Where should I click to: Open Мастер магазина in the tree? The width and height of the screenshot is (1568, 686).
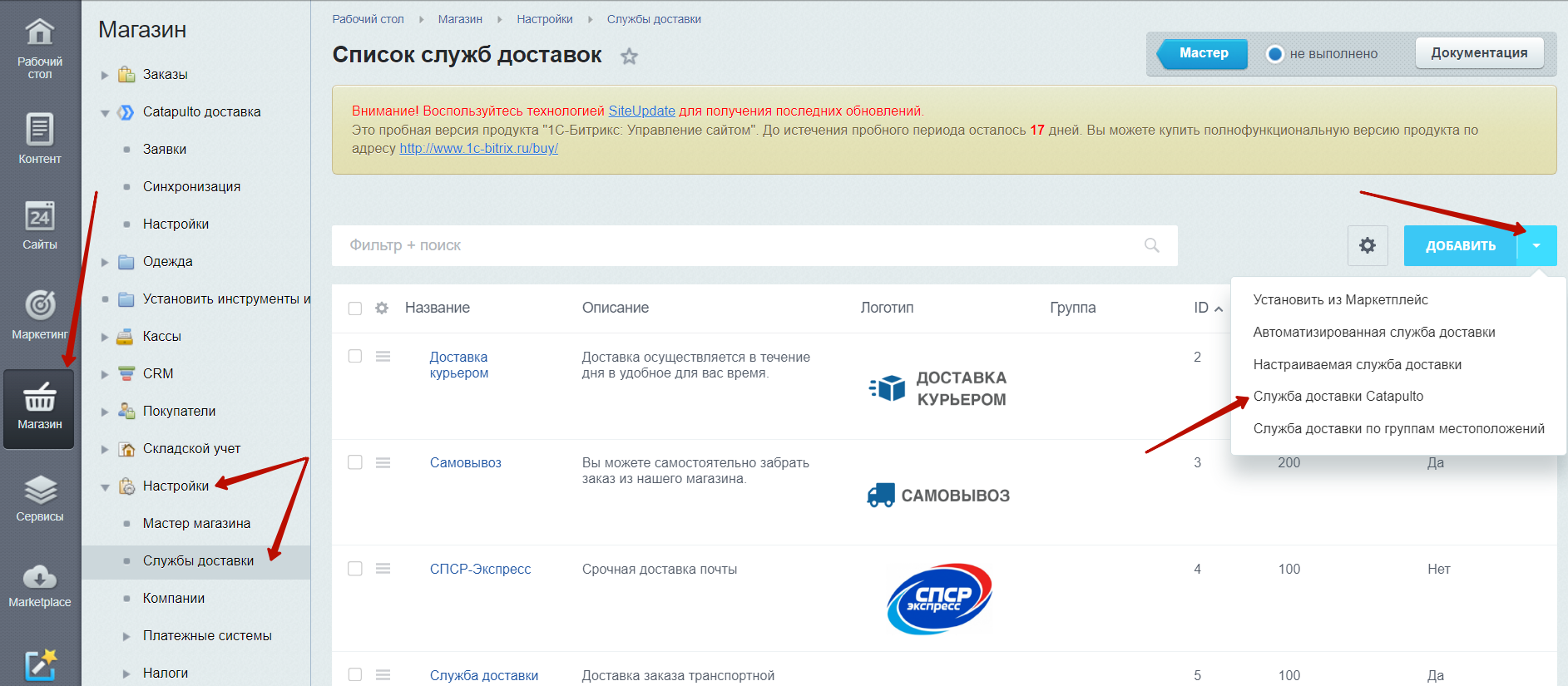coord(196,523)
